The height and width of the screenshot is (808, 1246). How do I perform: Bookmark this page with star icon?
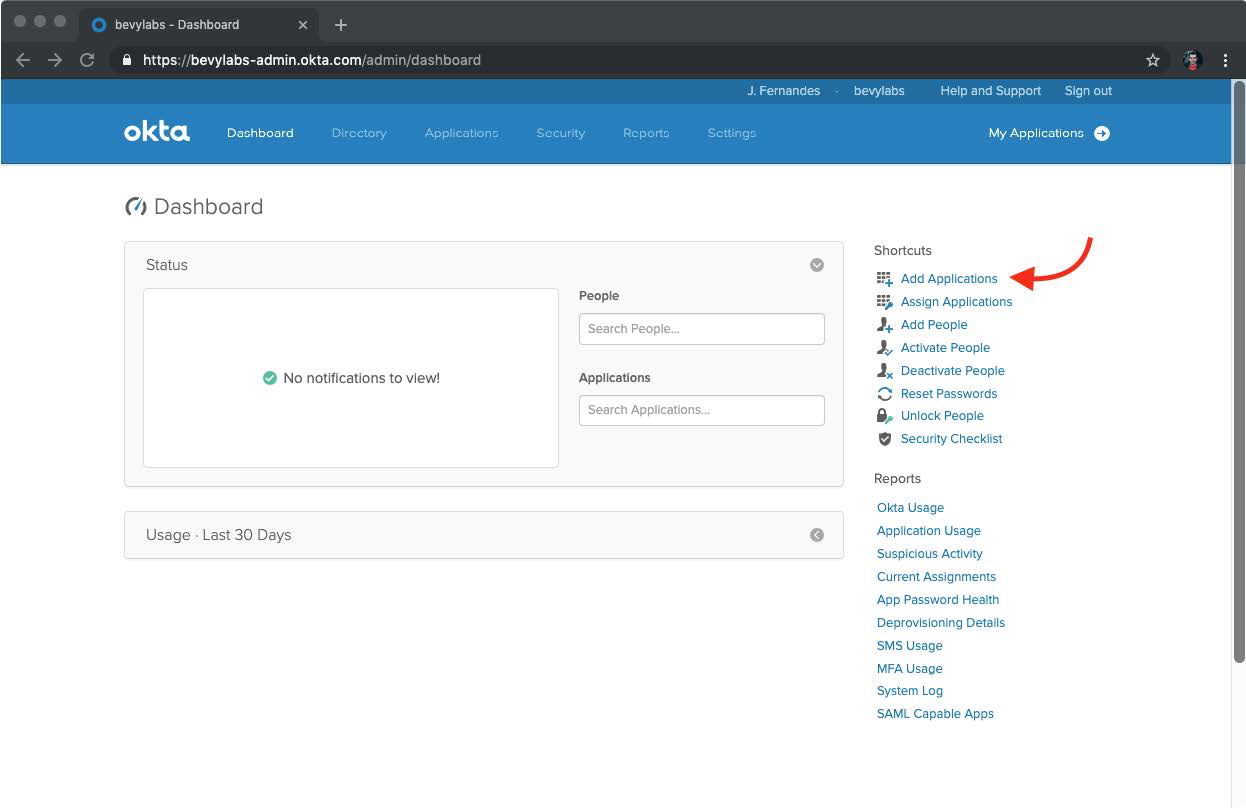point(1152,60)
